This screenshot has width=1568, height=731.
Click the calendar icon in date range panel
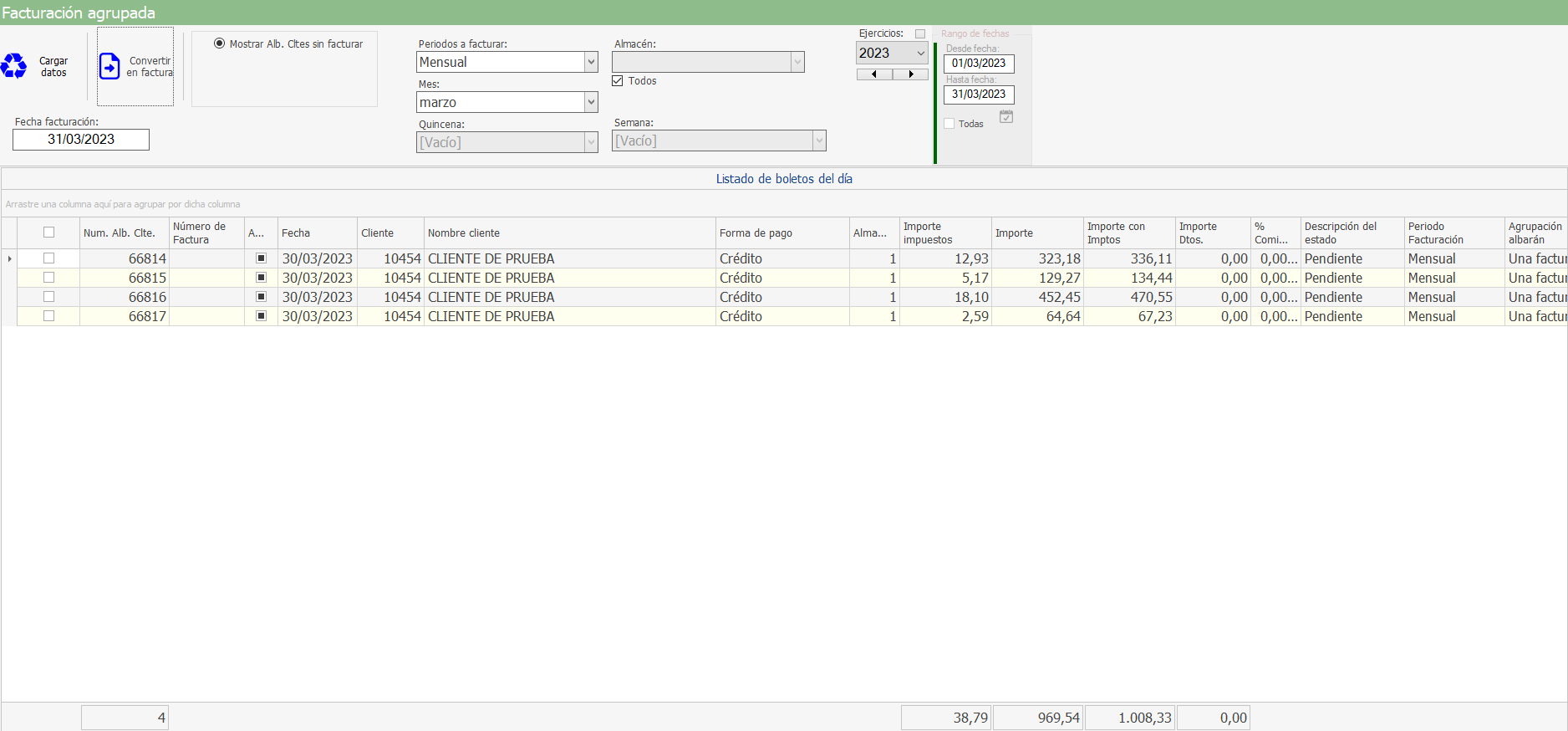[x=1006, y=117]
